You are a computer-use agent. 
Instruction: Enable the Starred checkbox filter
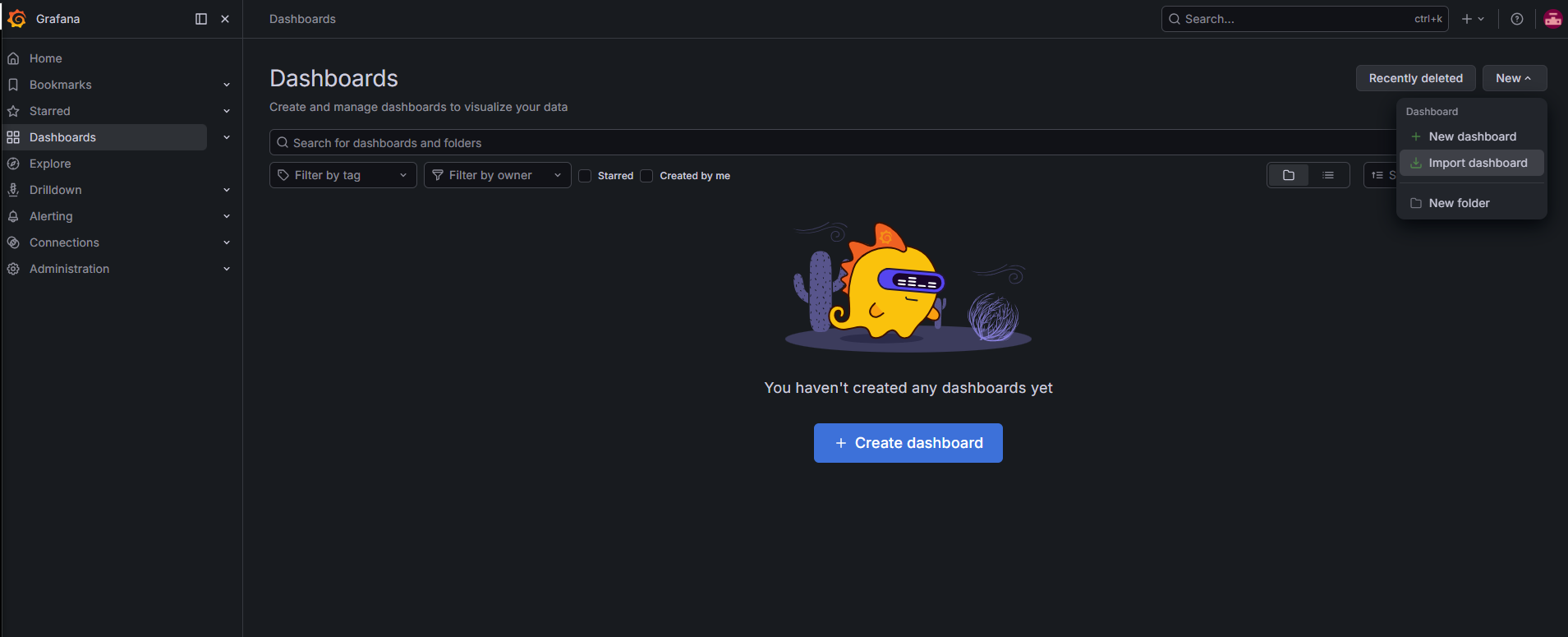(x=585, y=176)
